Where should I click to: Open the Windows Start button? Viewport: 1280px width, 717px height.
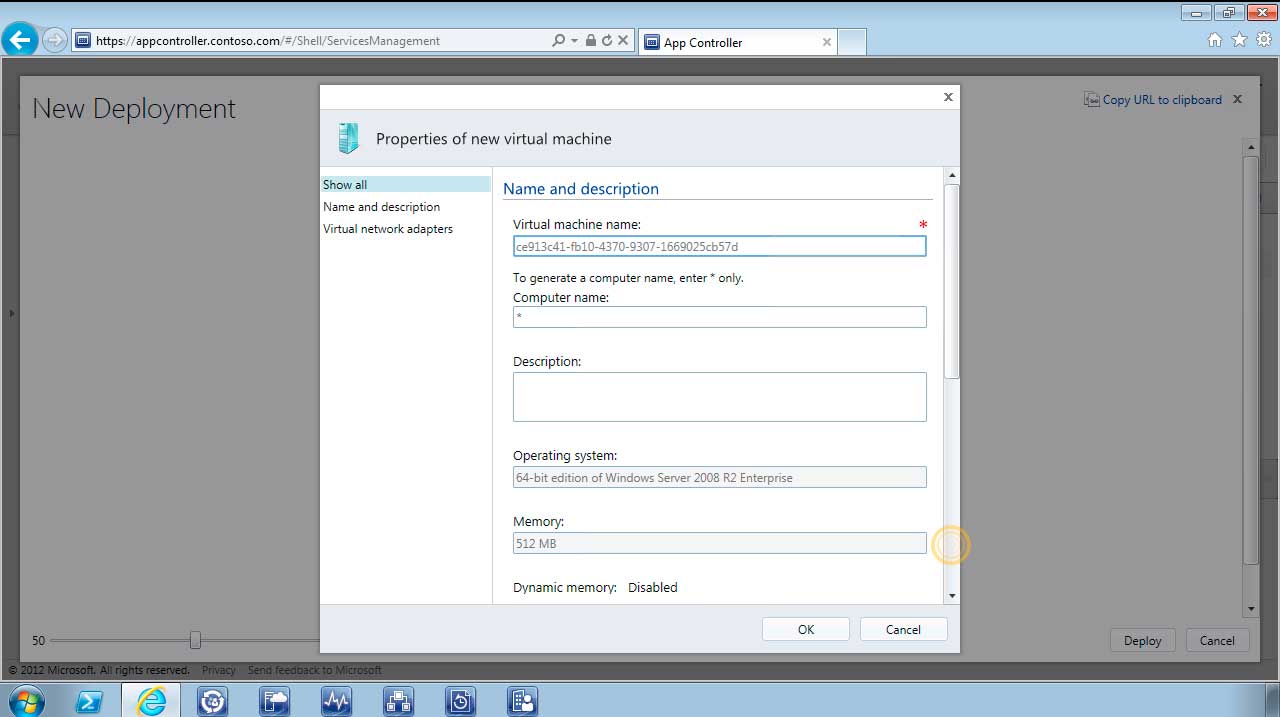26,701
